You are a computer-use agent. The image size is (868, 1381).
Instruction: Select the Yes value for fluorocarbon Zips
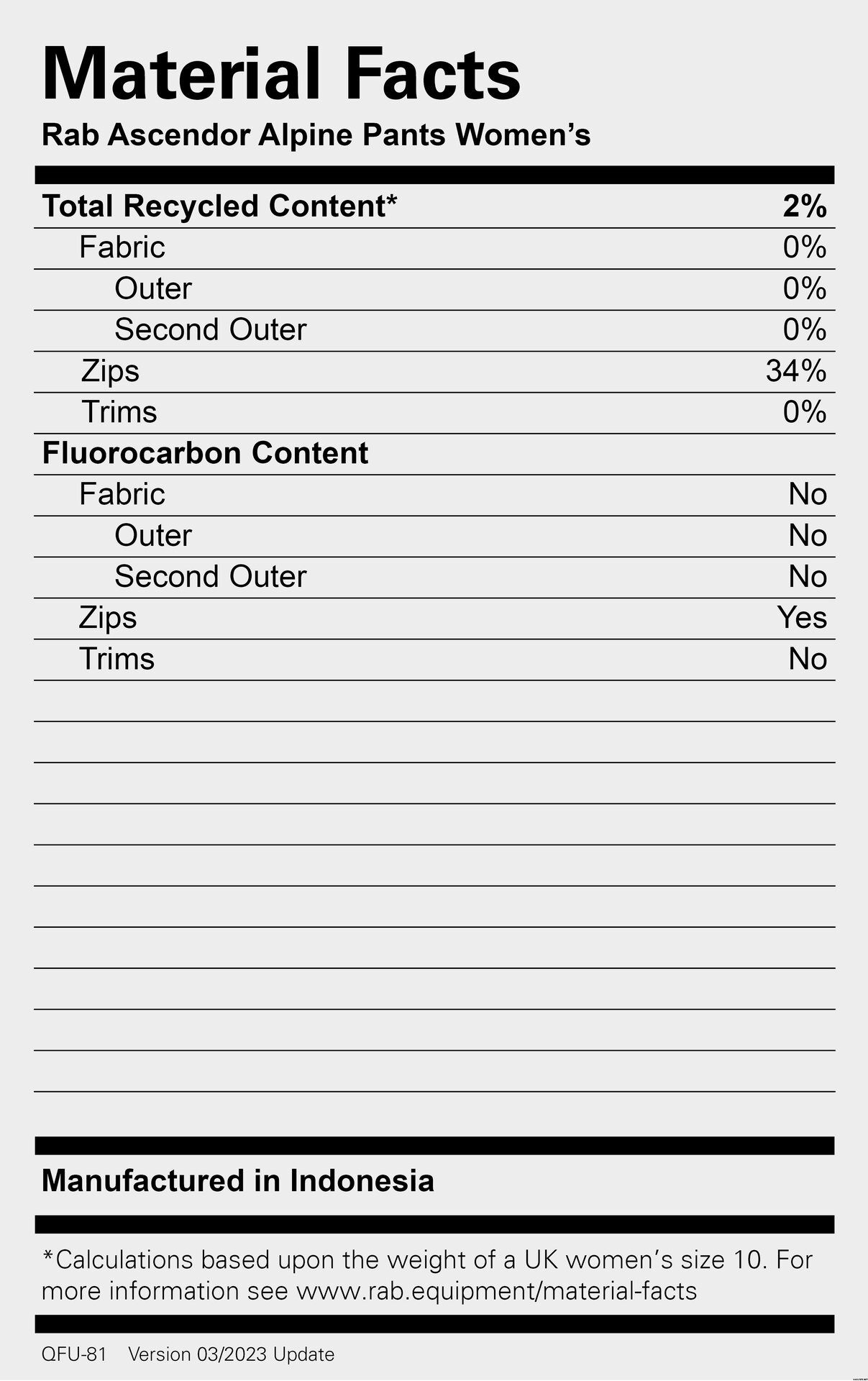pos(802,618)
